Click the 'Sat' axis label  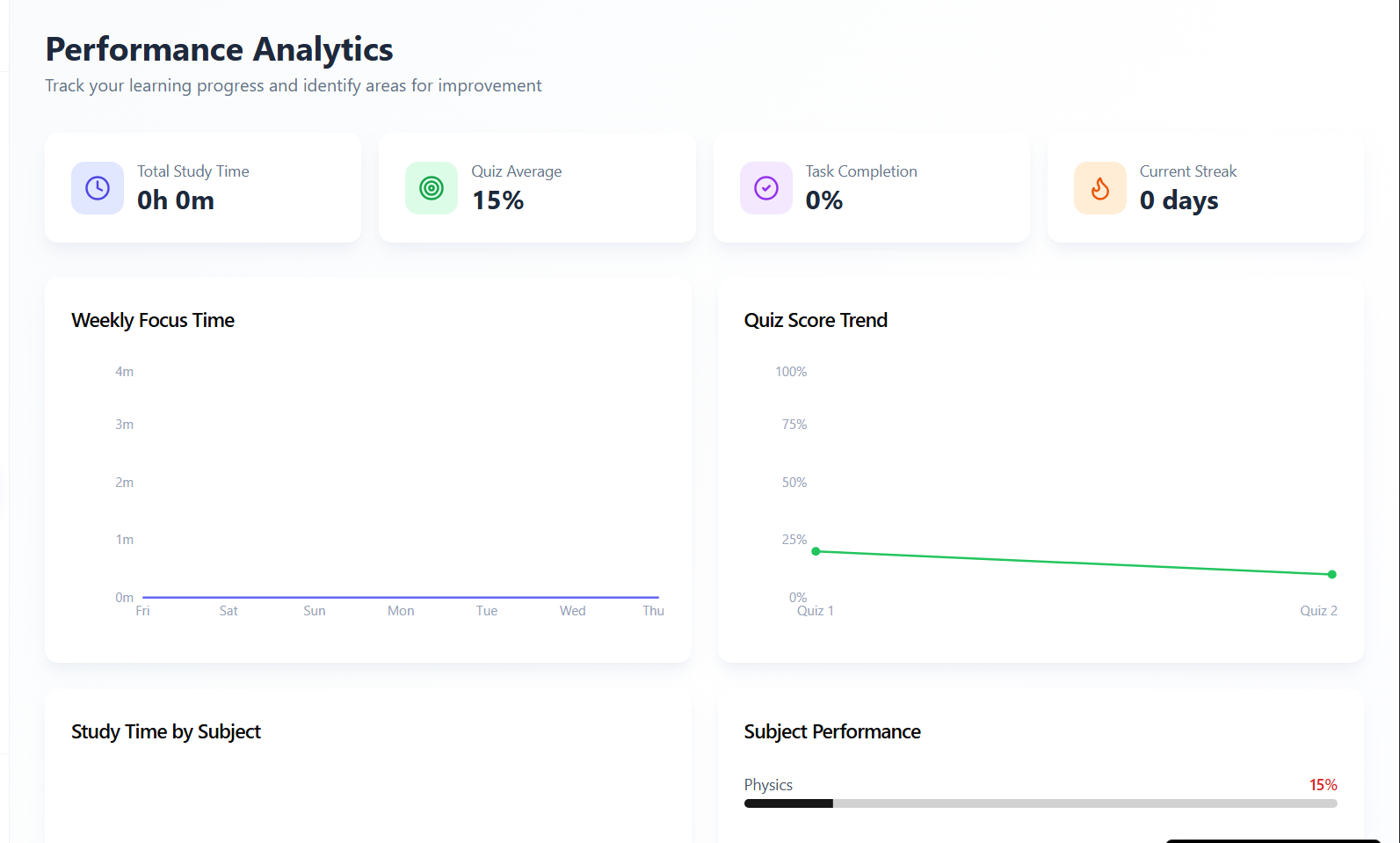pyautogui.click(x=228, y=611)
